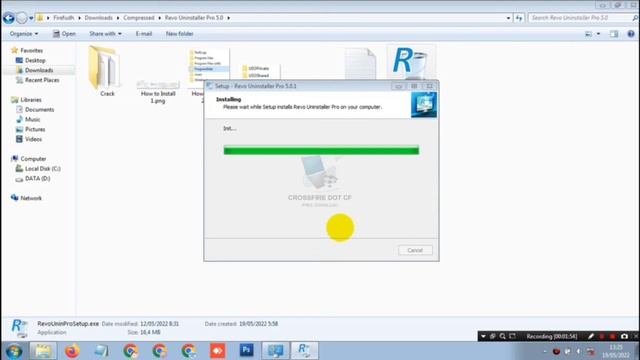This screenshot has width=640, height=360.
Task: Select Downloads in the navigation pane
Action: click(39, 70)
